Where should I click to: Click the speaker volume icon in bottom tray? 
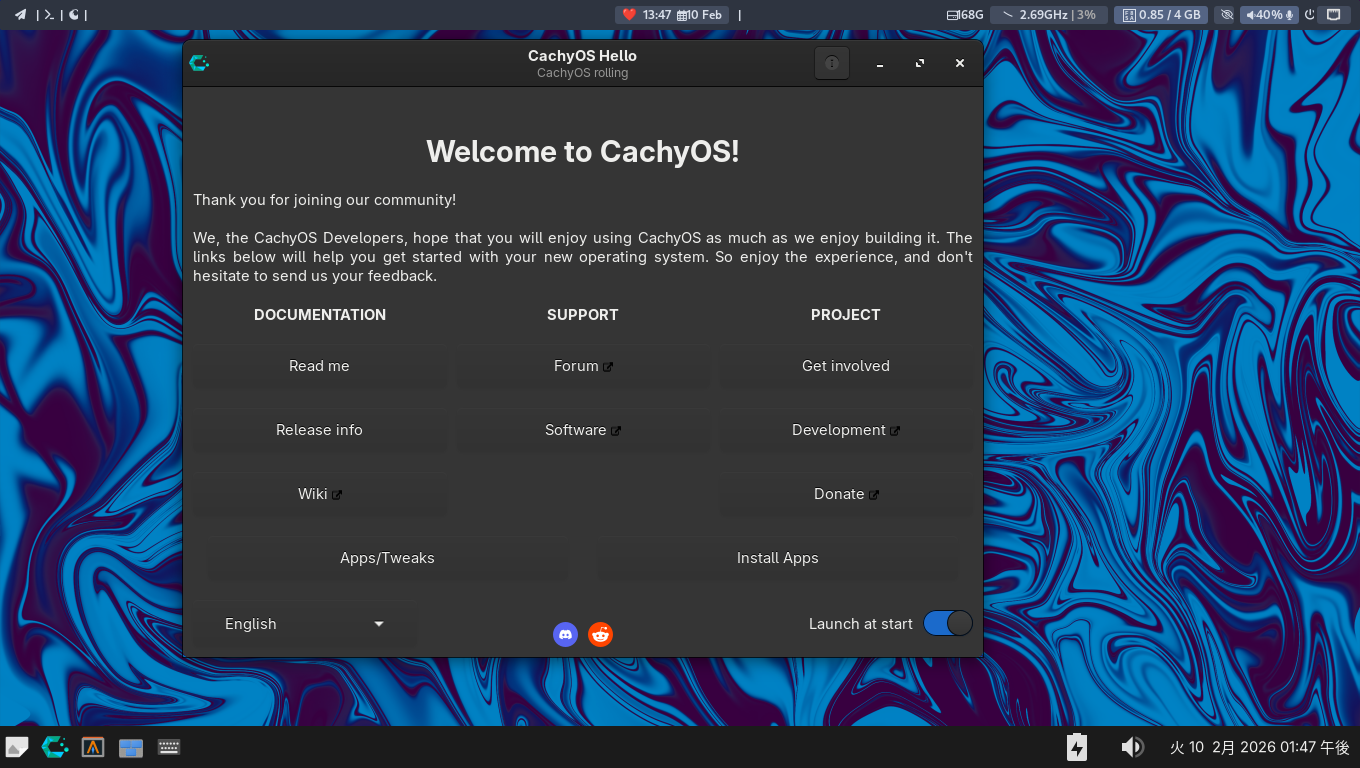[x=1132, y=747]
